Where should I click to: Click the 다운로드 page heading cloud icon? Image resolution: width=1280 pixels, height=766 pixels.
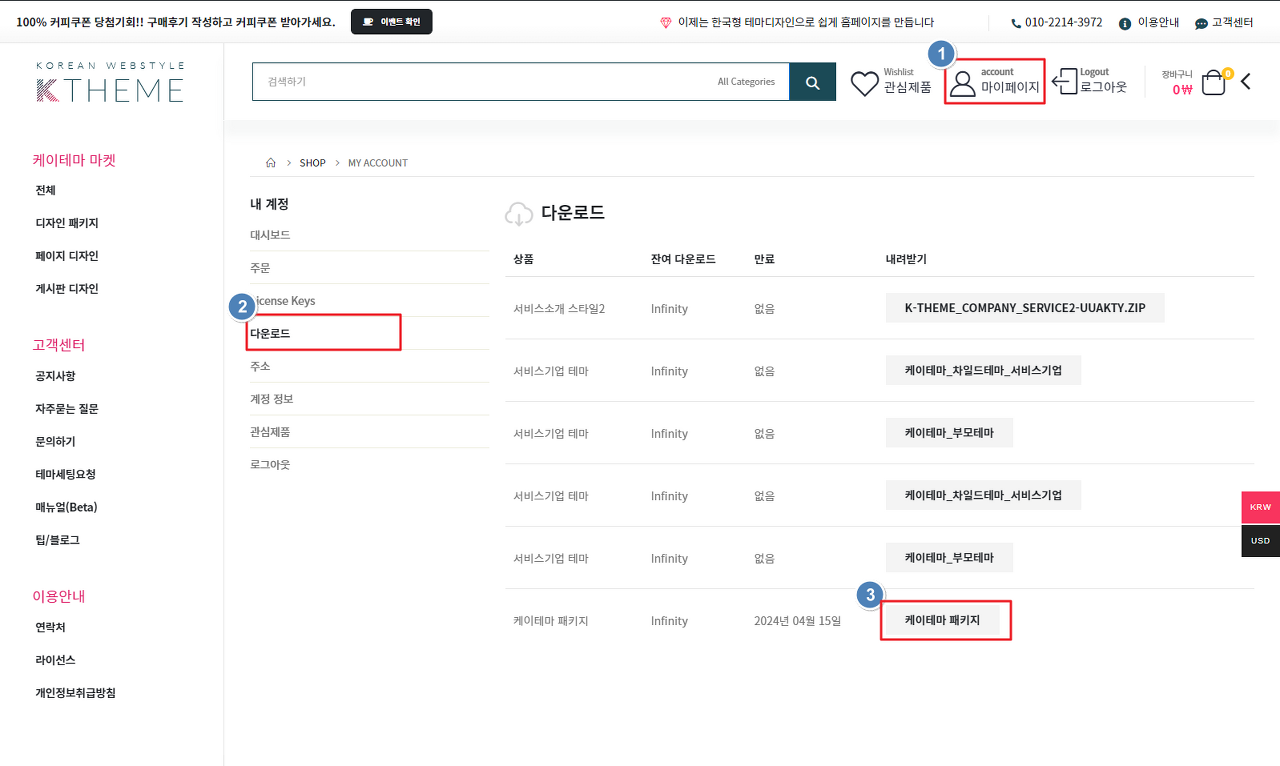point(519,213)
